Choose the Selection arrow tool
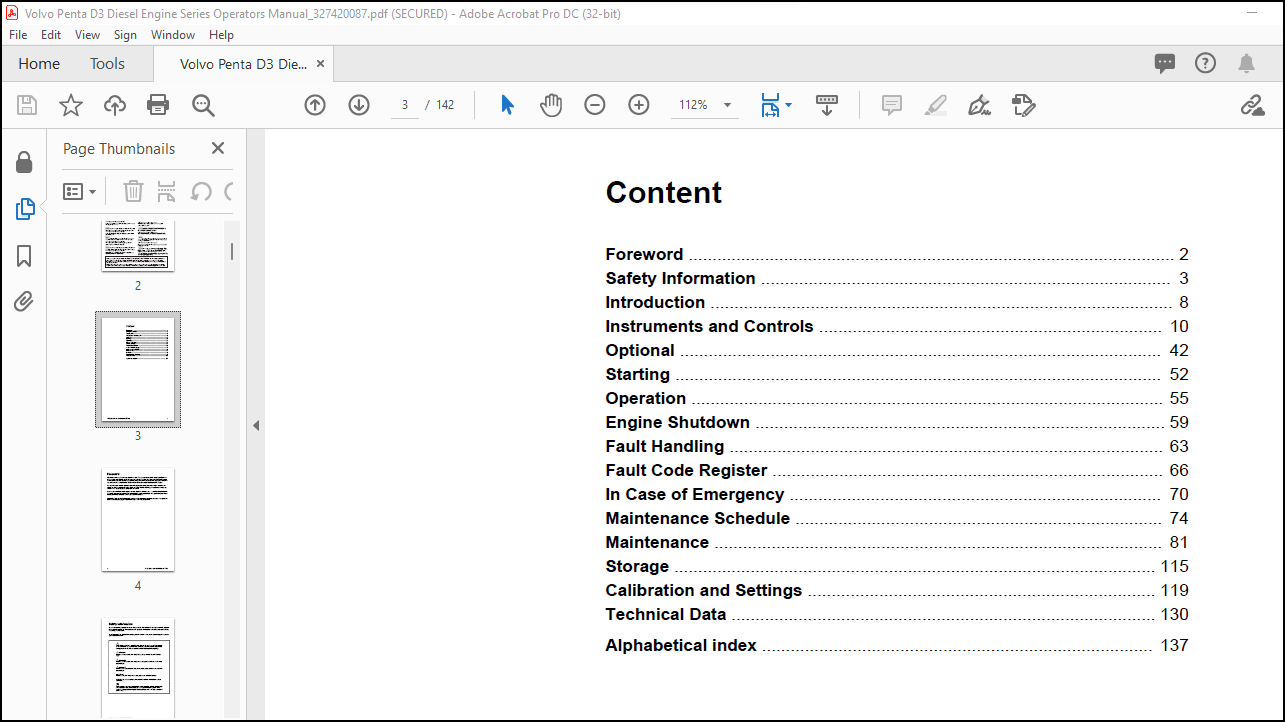1285x722 pixels. (x=507, y=105)
